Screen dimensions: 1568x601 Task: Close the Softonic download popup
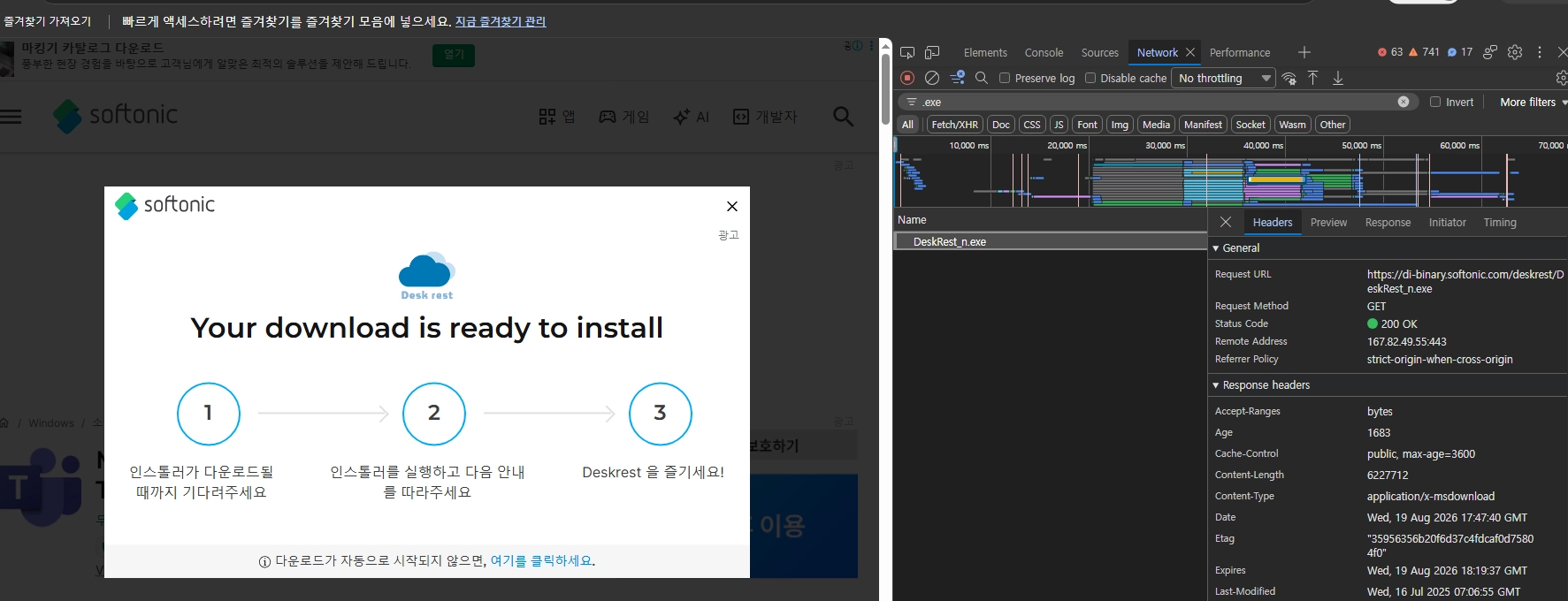click(732, 206)
